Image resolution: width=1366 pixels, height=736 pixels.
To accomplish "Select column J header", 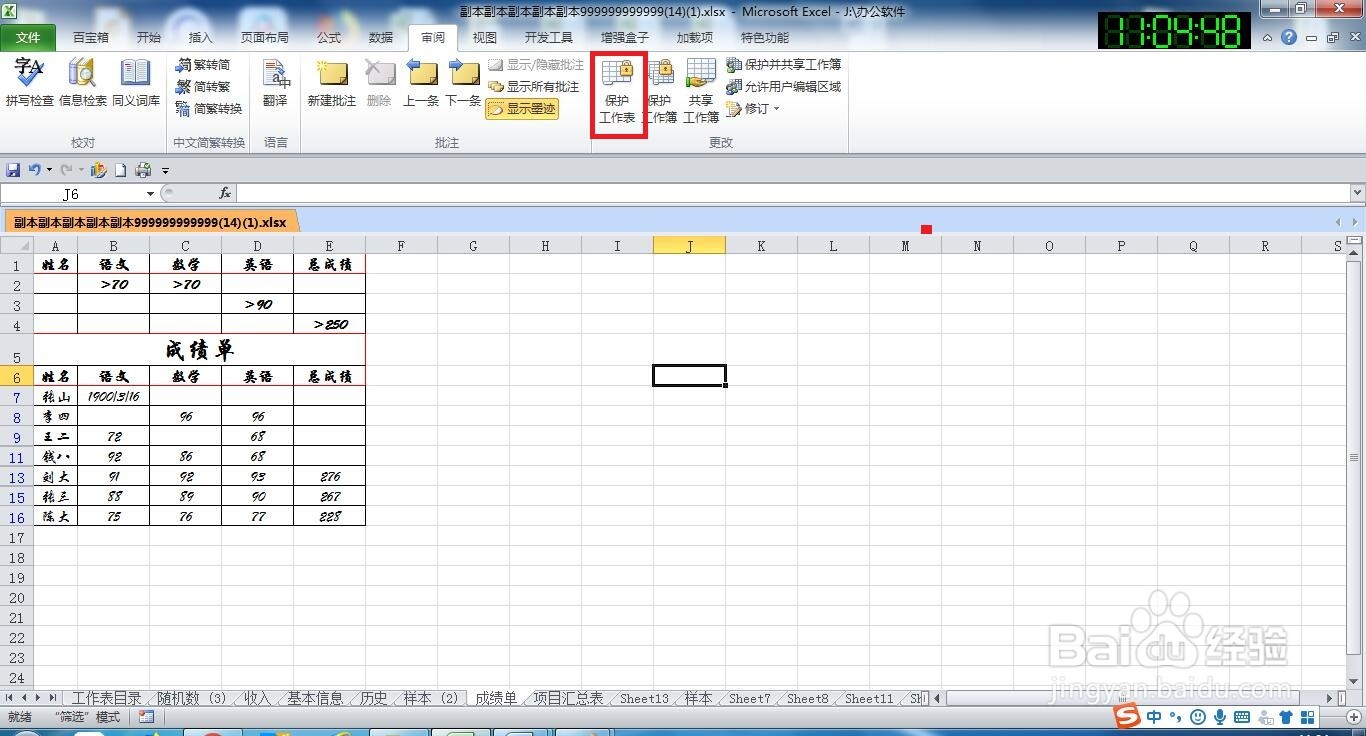I will (689, 246).
